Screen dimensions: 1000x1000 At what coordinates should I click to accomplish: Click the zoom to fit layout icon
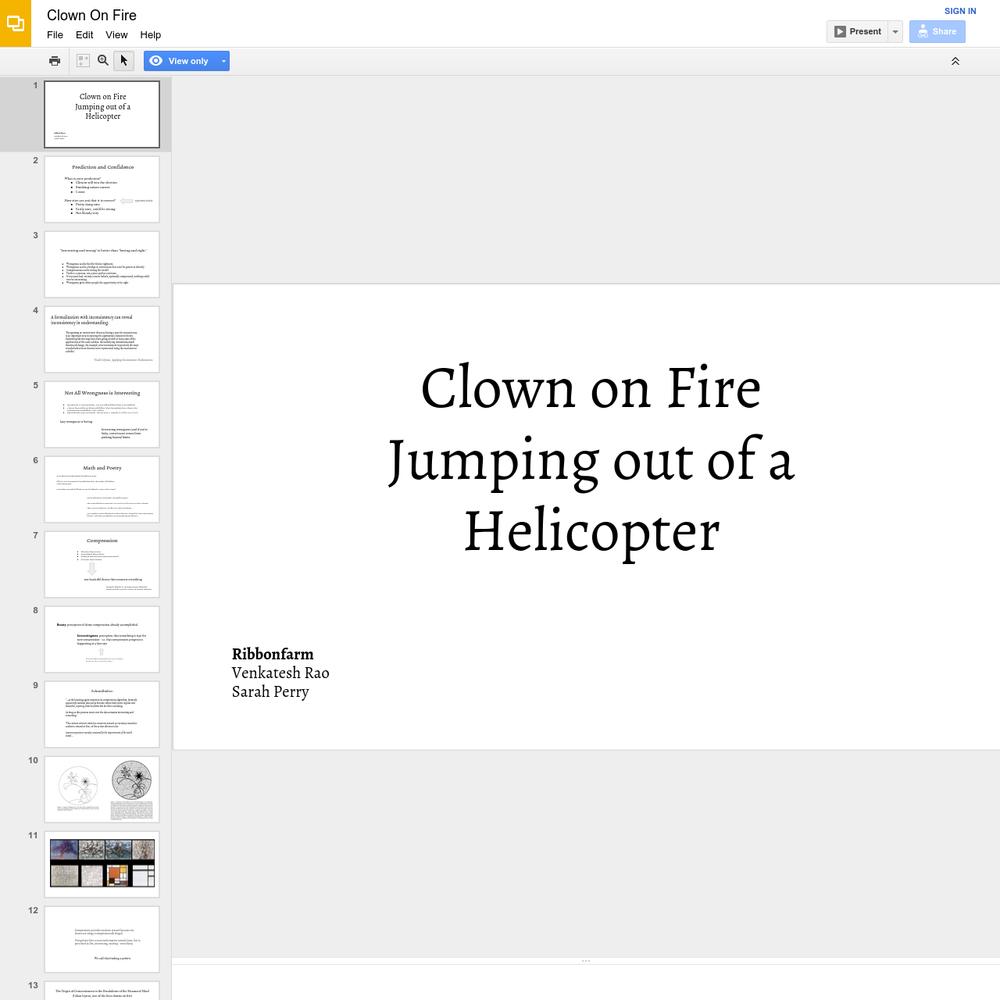pyautogui.click(x=82, y=61)
